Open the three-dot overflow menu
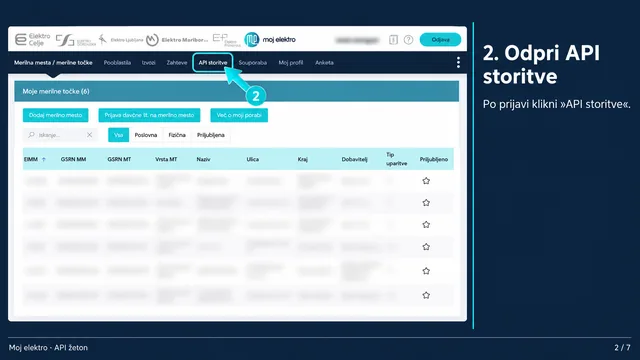 [458, 62]
